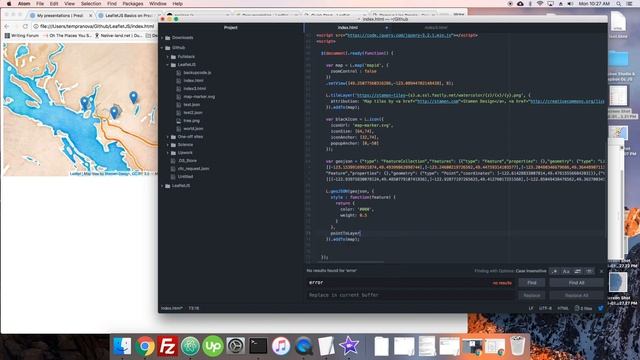The height and width of the screenshot is (360, 640).
Task: Open Upwork app from the Dock
Action: click(x=213, y=346)
